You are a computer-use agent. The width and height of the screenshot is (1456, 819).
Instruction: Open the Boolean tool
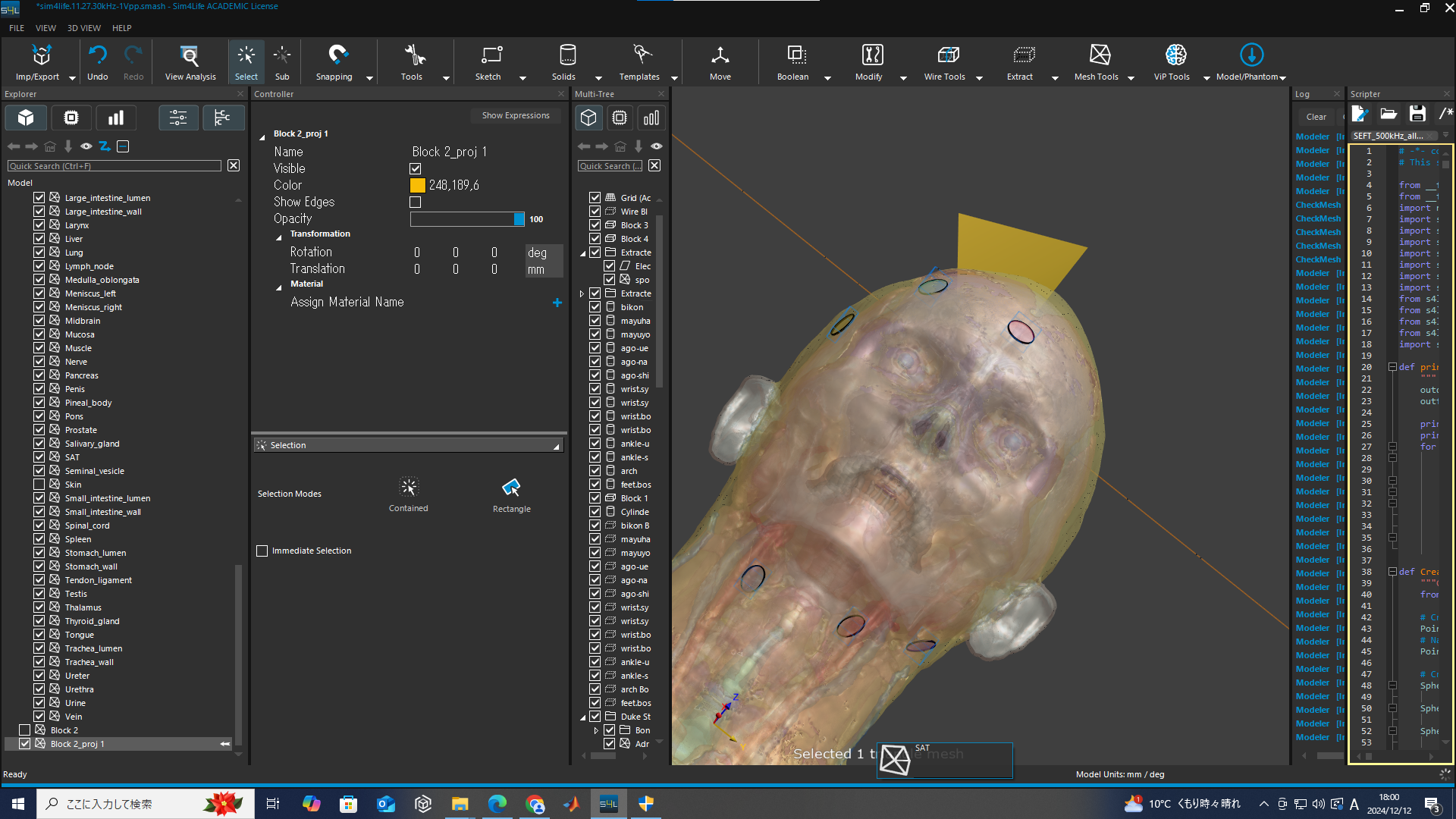pos(793,62)
